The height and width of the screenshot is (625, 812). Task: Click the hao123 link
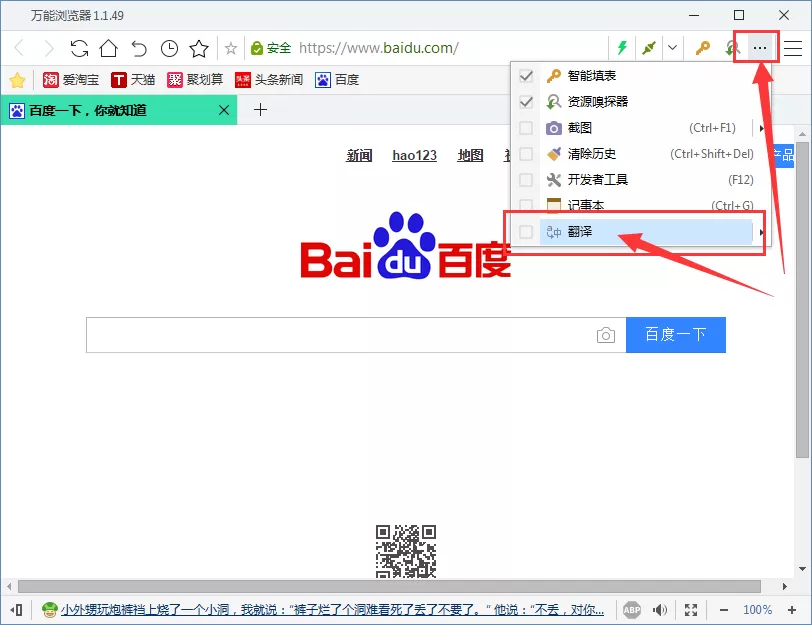pos(414,155)
